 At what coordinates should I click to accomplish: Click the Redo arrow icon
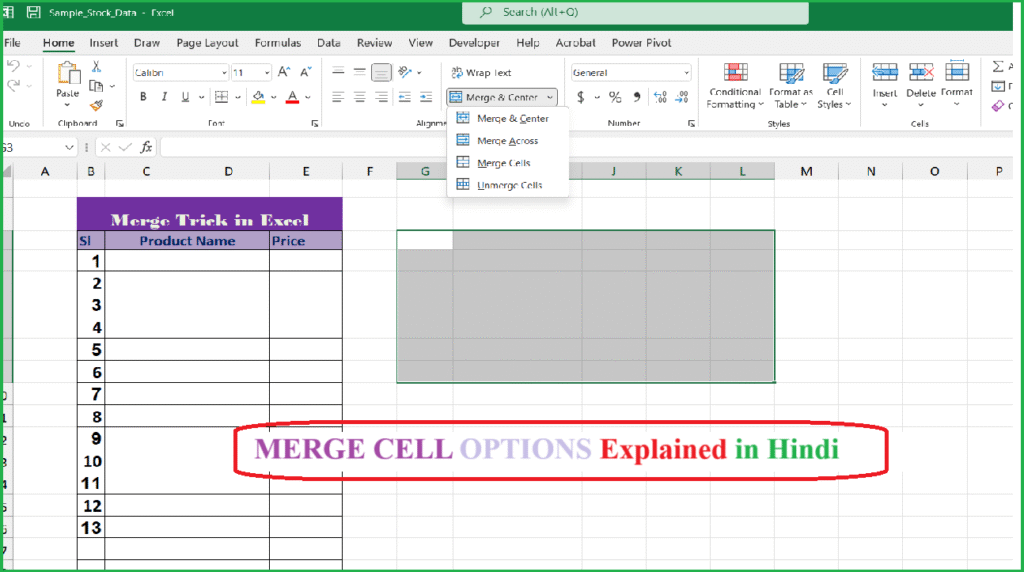tap(13, 86)
